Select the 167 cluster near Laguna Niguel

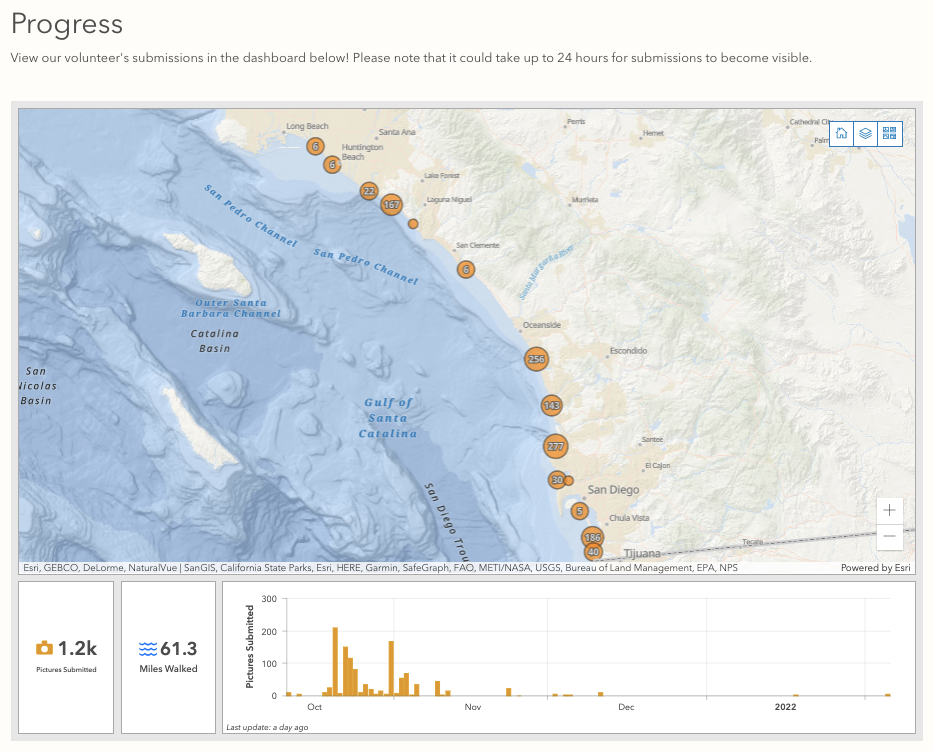pyautogui.click(x=391, y=205)
